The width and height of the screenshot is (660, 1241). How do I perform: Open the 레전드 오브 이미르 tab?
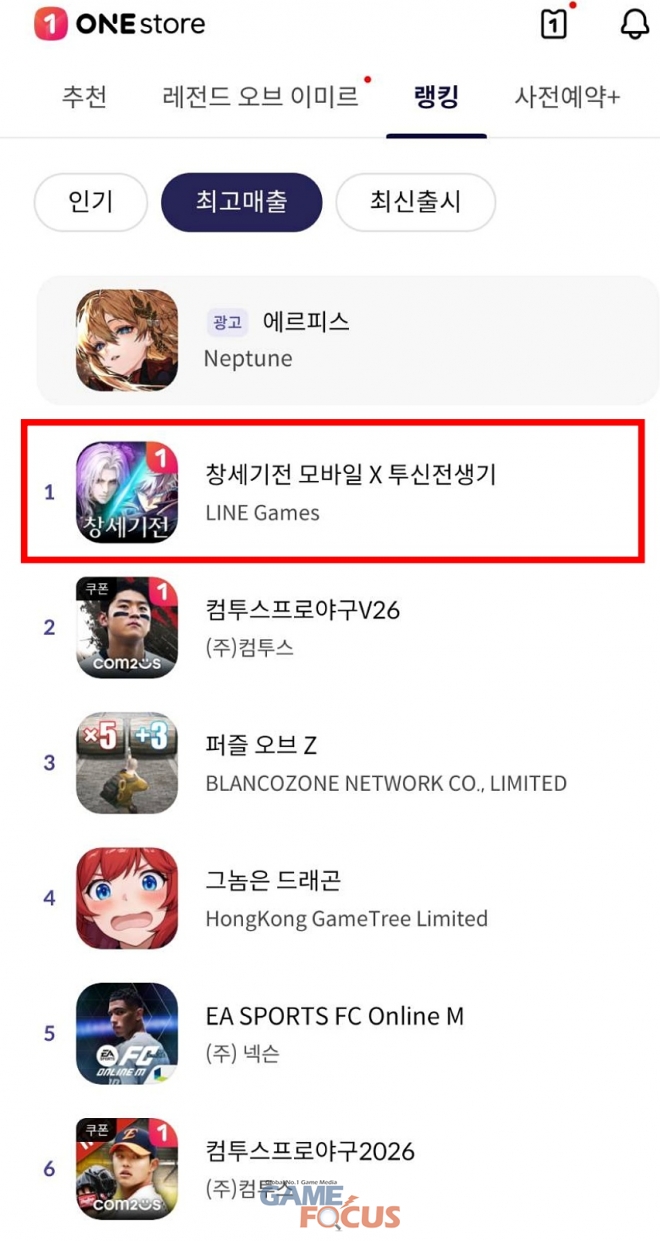click(261, 97)
